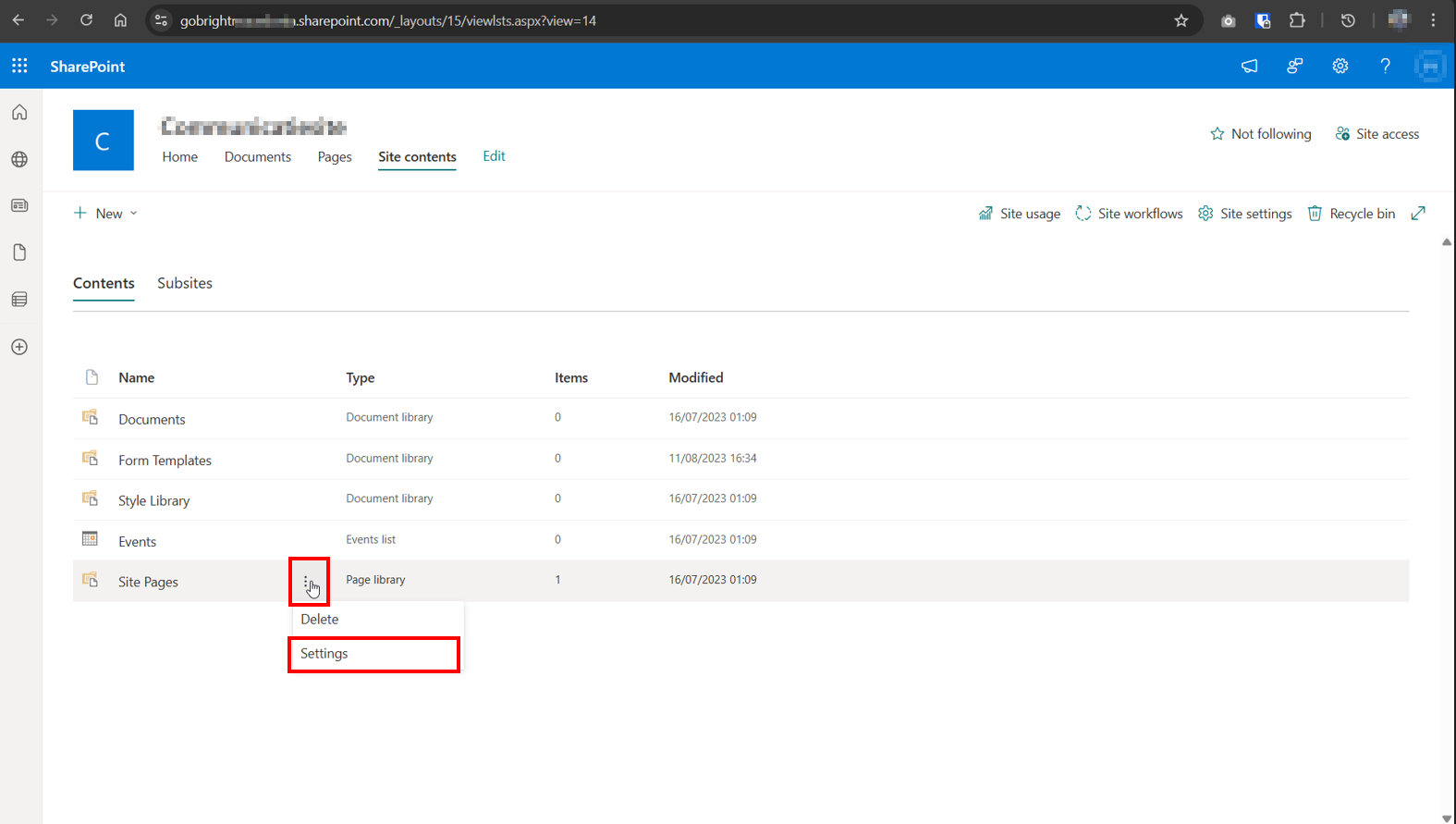Expand the New dropdown button
This screenshot has height=824, width=1456.
105,214
